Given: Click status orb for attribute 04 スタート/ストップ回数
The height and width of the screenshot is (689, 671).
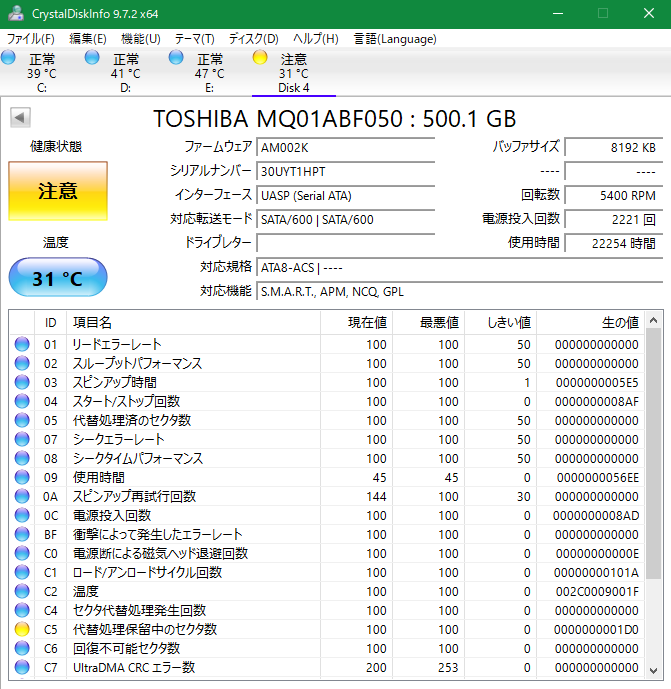Looking at the screenshot, I should click(x=22, y=401).
